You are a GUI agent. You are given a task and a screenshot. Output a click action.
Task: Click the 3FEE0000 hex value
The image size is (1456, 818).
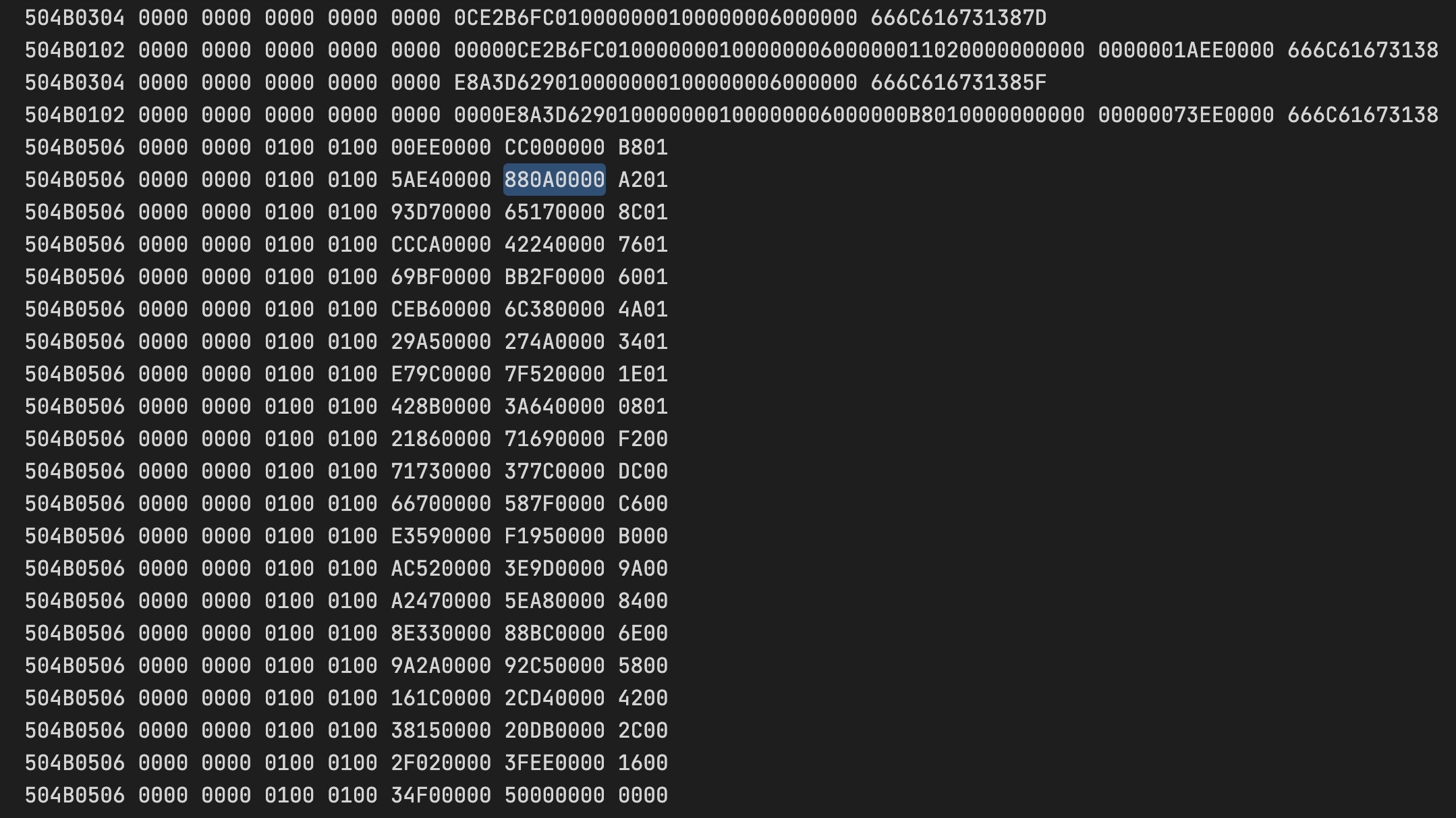point(554,763)
